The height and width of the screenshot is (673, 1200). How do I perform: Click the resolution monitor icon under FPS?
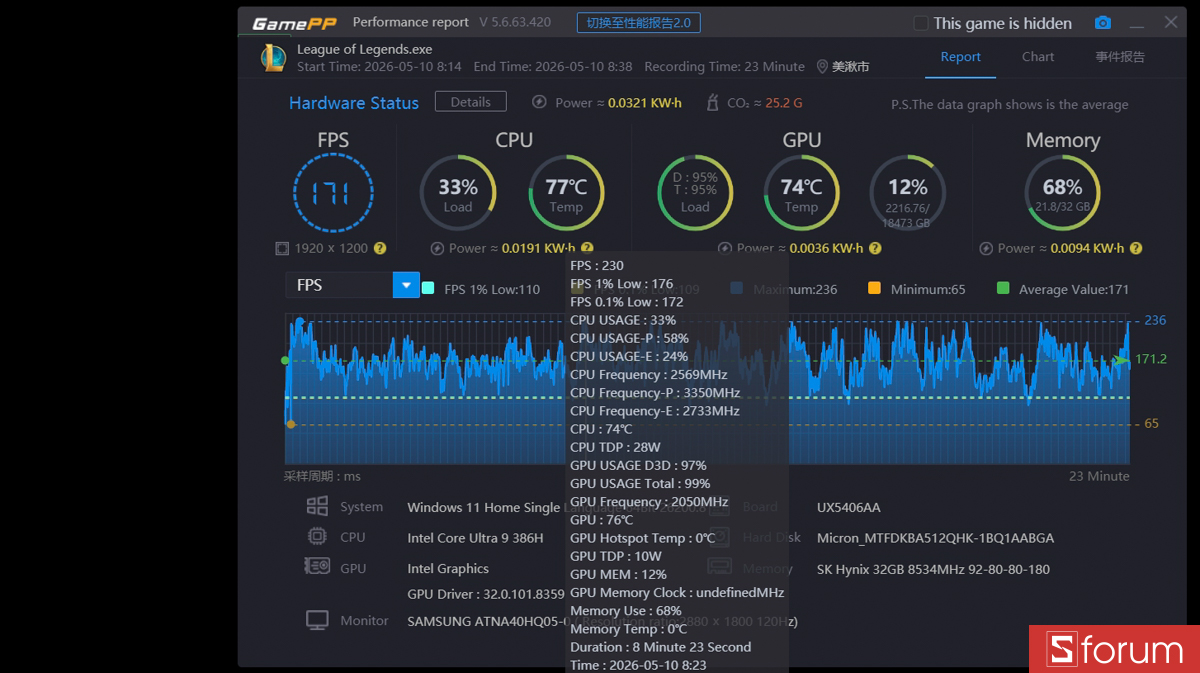282,248
